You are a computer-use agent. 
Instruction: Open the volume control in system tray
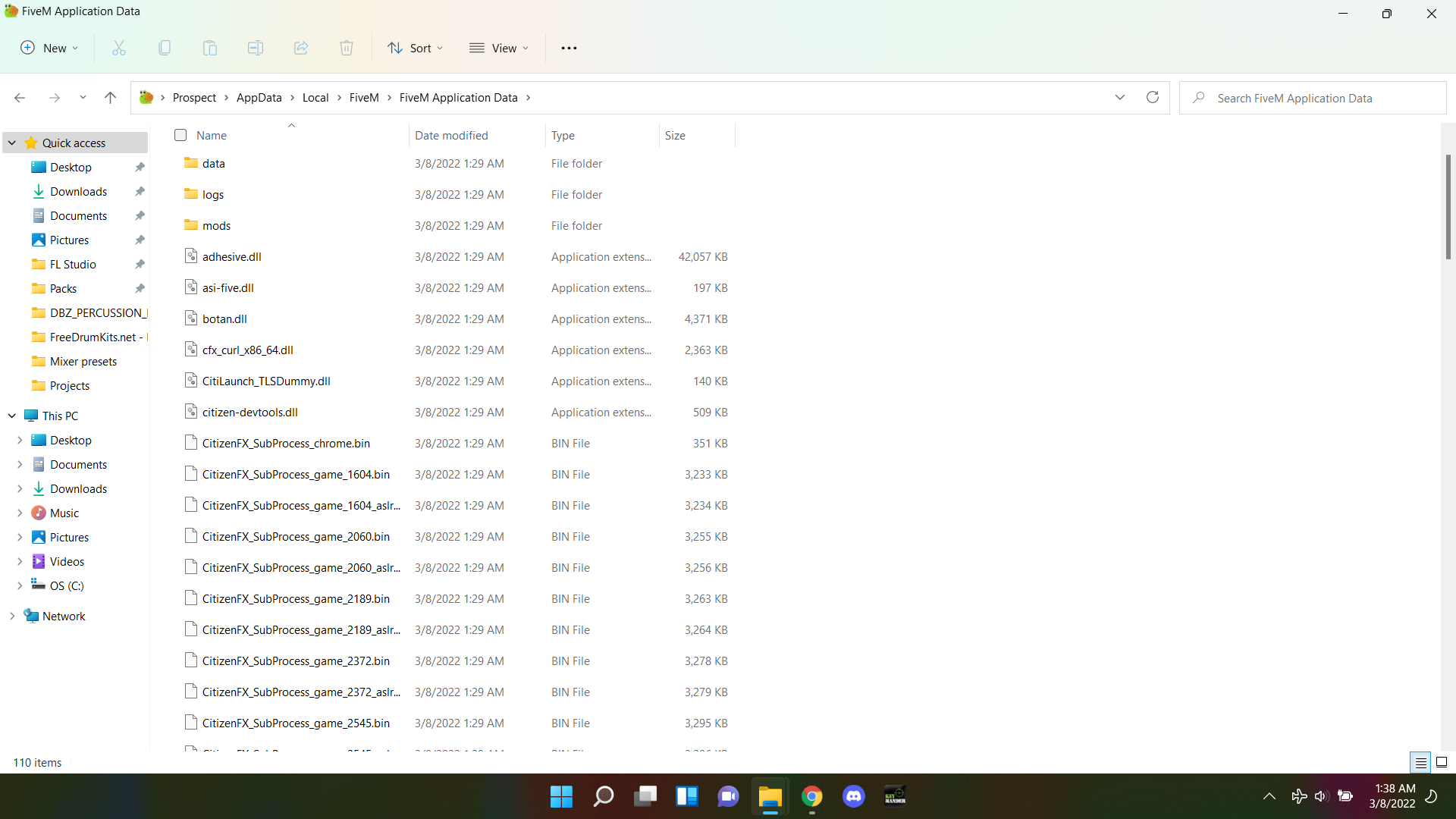tap(1321, 796)
